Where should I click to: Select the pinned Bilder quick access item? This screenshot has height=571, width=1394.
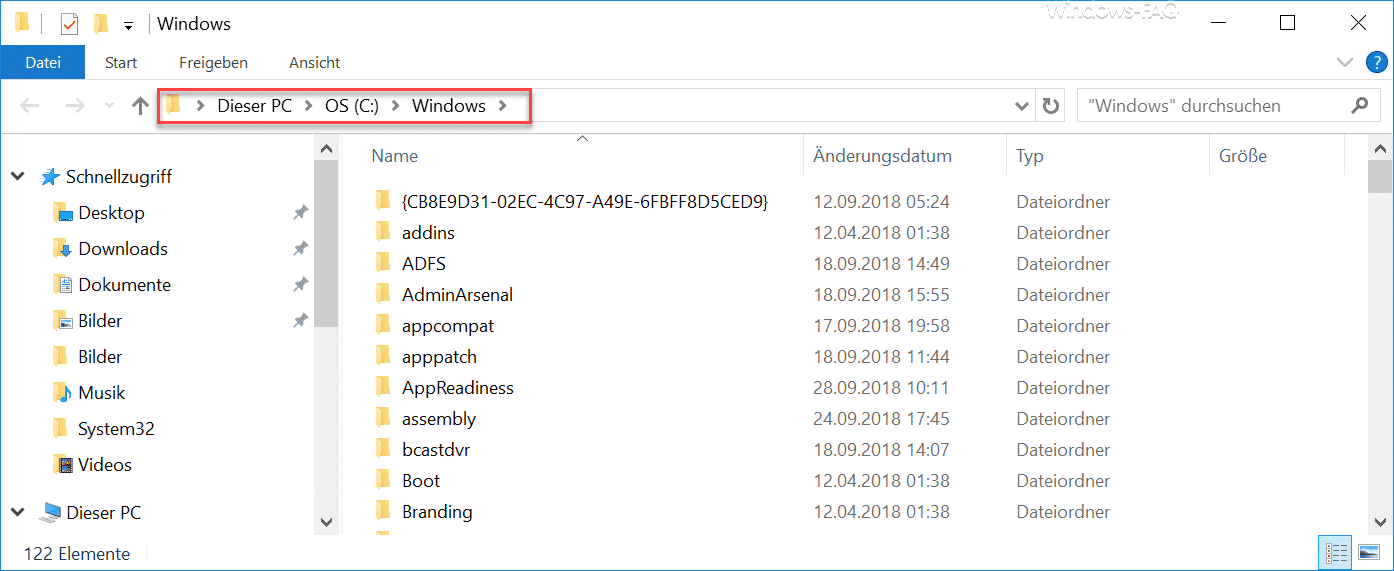tap(100, 321)
